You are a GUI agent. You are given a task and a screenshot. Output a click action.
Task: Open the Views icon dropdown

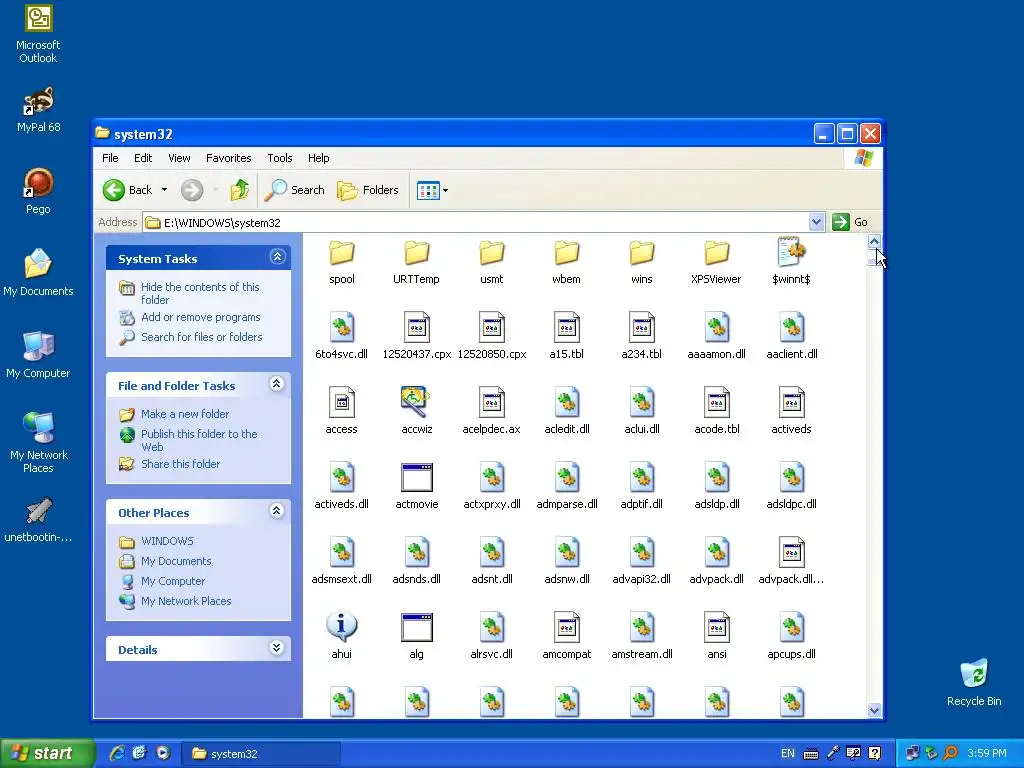(x=432, y=191)
